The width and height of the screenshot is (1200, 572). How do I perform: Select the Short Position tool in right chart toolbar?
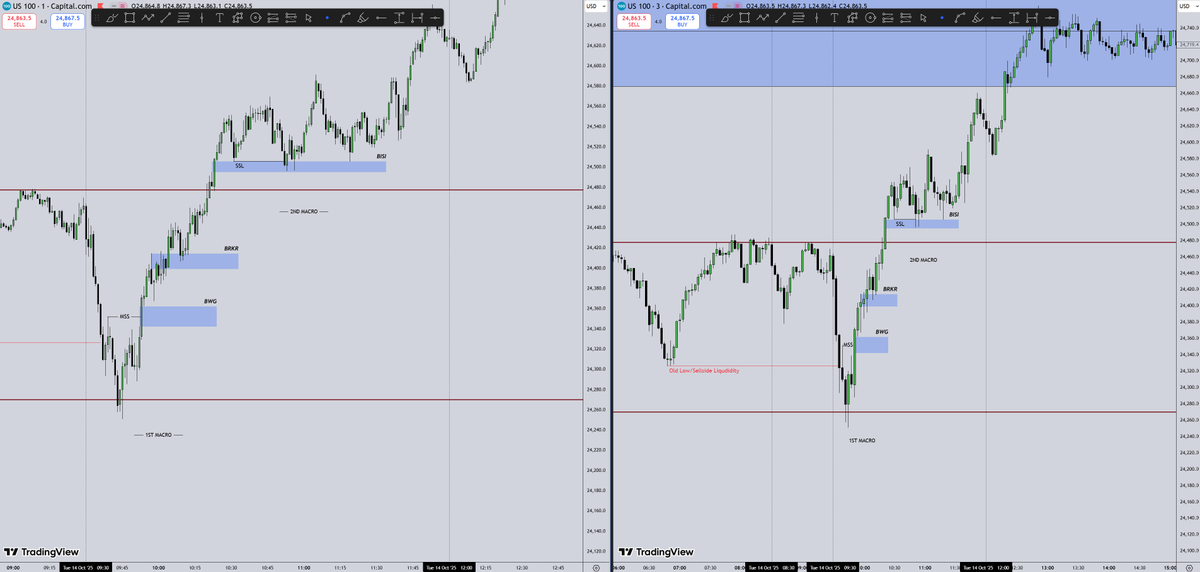905,18
